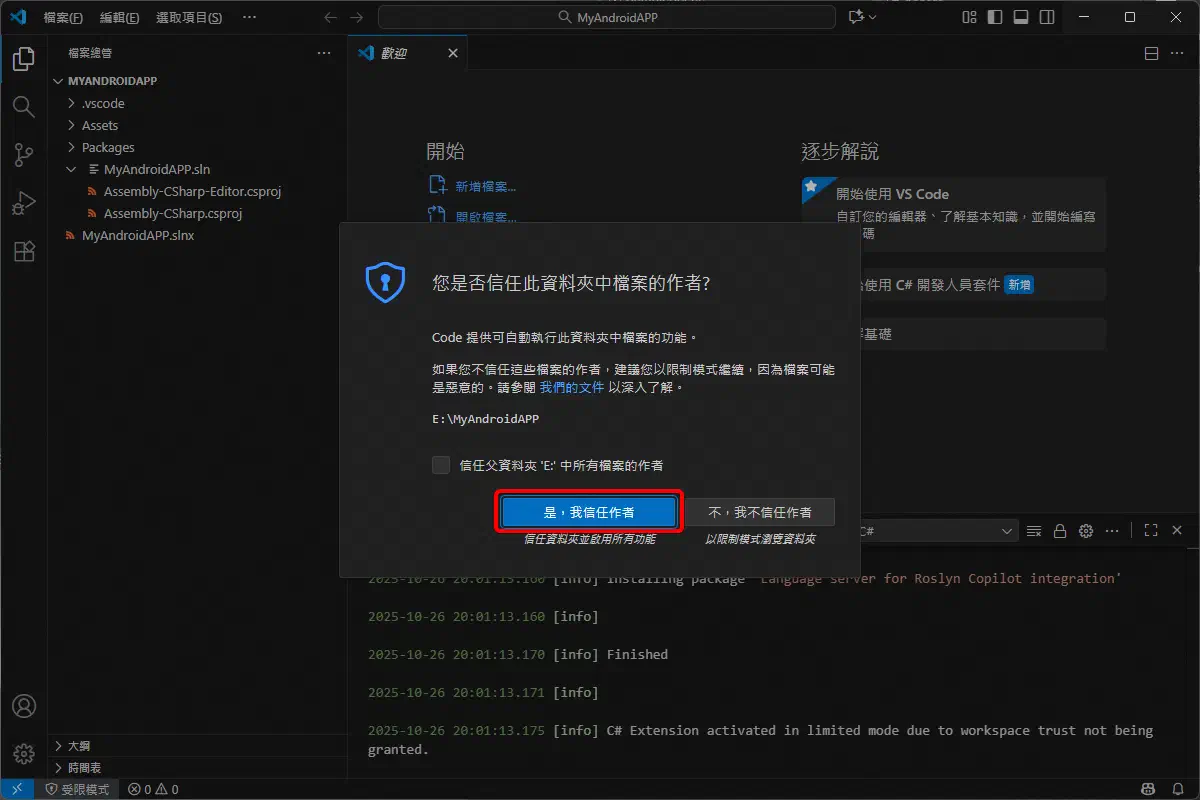Open Source Control view
The width and height of the screenshot is (1200, 800).
point(24,155)
